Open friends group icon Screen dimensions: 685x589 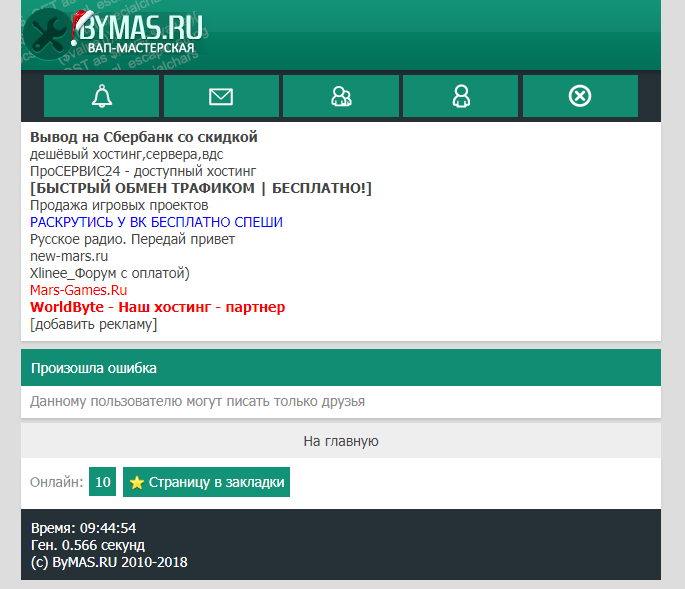click(x=341, y=96)
